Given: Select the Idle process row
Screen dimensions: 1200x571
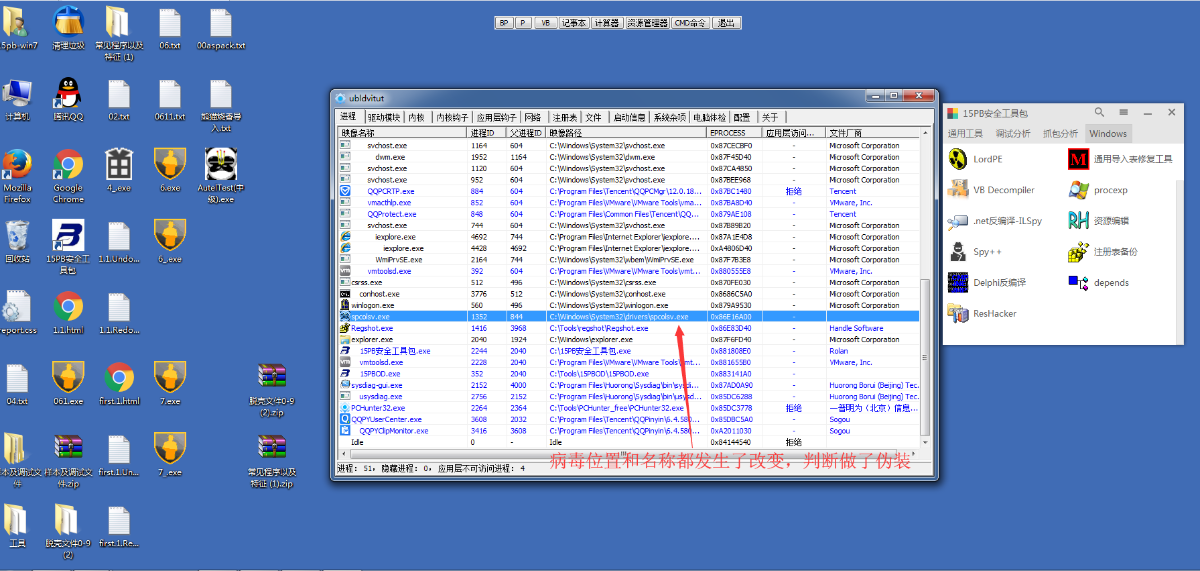Looking at the screenshot, I should (x=628, y=442).
